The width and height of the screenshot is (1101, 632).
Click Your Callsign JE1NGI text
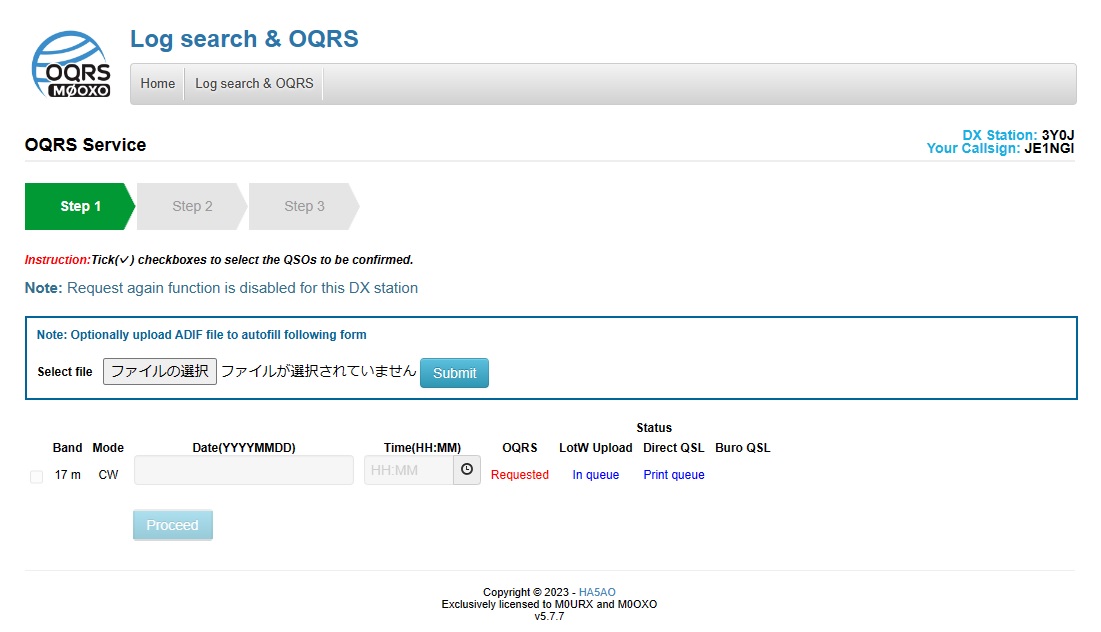click(1001, 148)
